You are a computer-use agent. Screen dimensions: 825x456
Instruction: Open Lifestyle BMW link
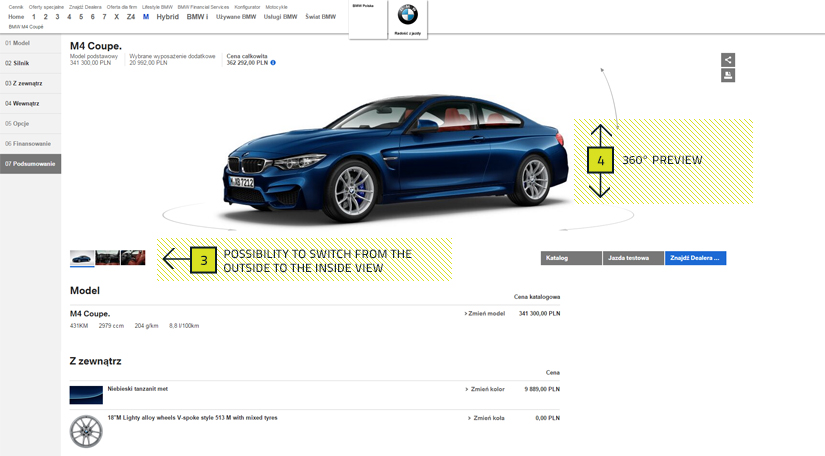point(157,7)
